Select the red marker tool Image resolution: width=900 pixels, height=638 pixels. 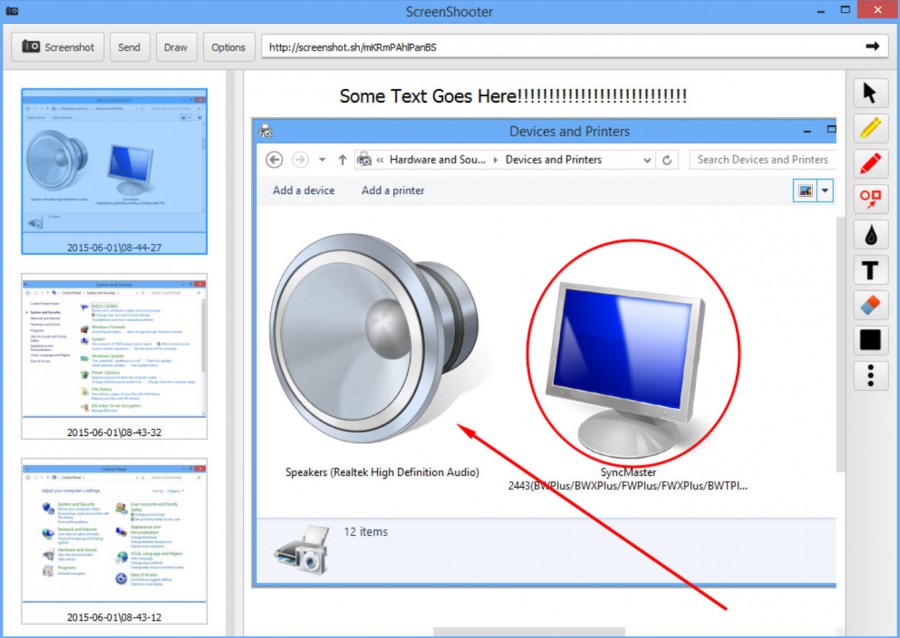tap(869, 163)
